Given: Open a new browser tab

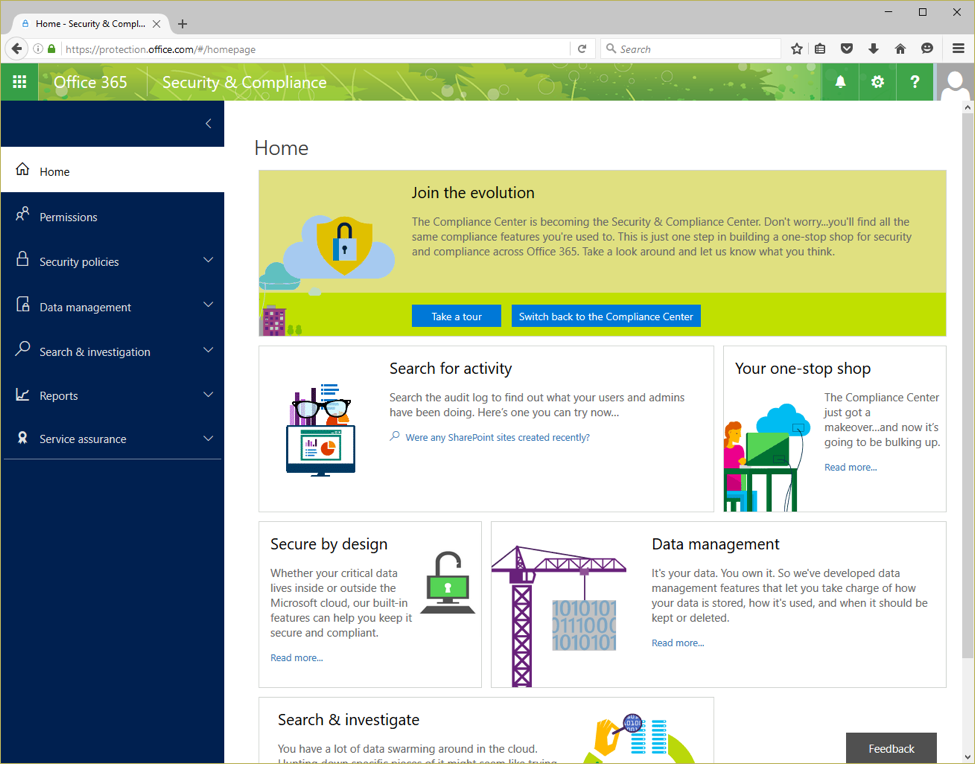Looking at the screenshot, I should point(182,24).
